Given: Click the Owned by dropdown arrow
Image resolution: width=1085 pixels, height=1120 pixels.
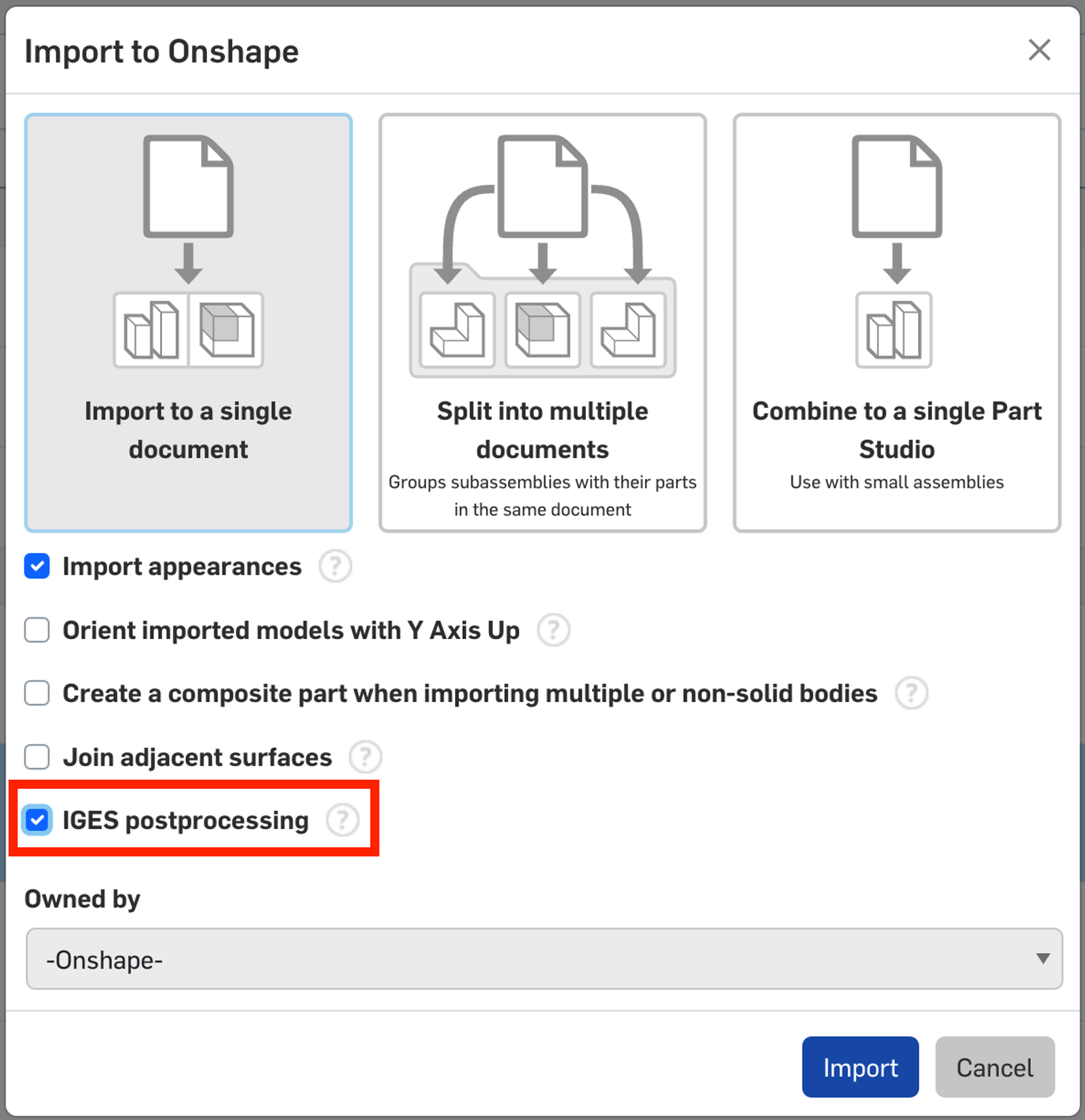Looking at the screenshot, I should click(1043, 959).
